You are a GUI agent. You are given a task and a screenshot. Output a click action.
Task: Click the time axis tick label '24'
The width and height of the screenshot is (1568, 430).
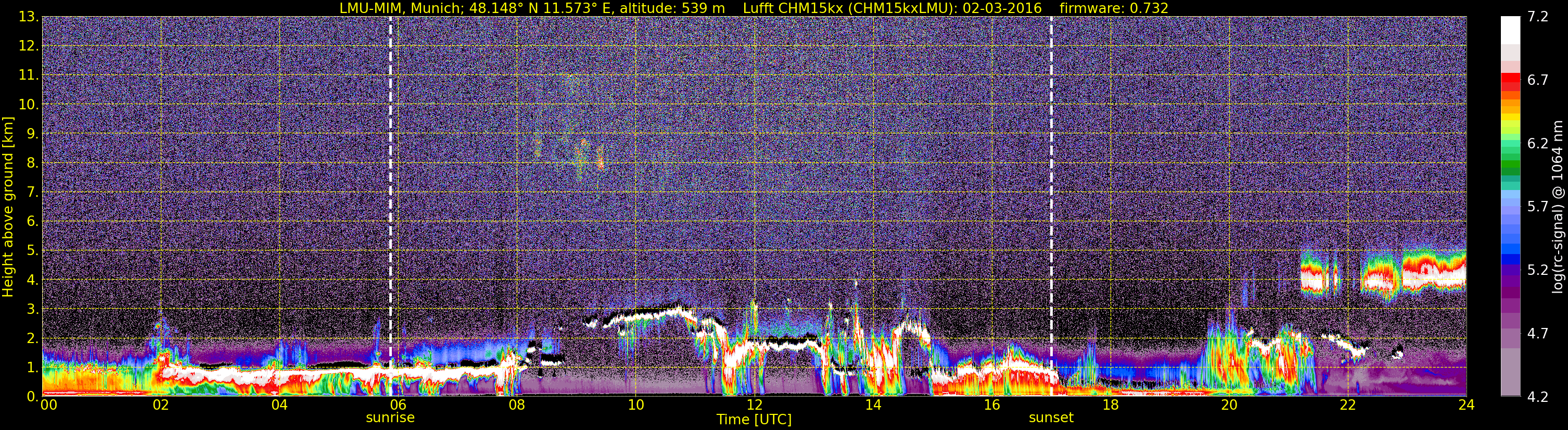[x=1467, y=405]
